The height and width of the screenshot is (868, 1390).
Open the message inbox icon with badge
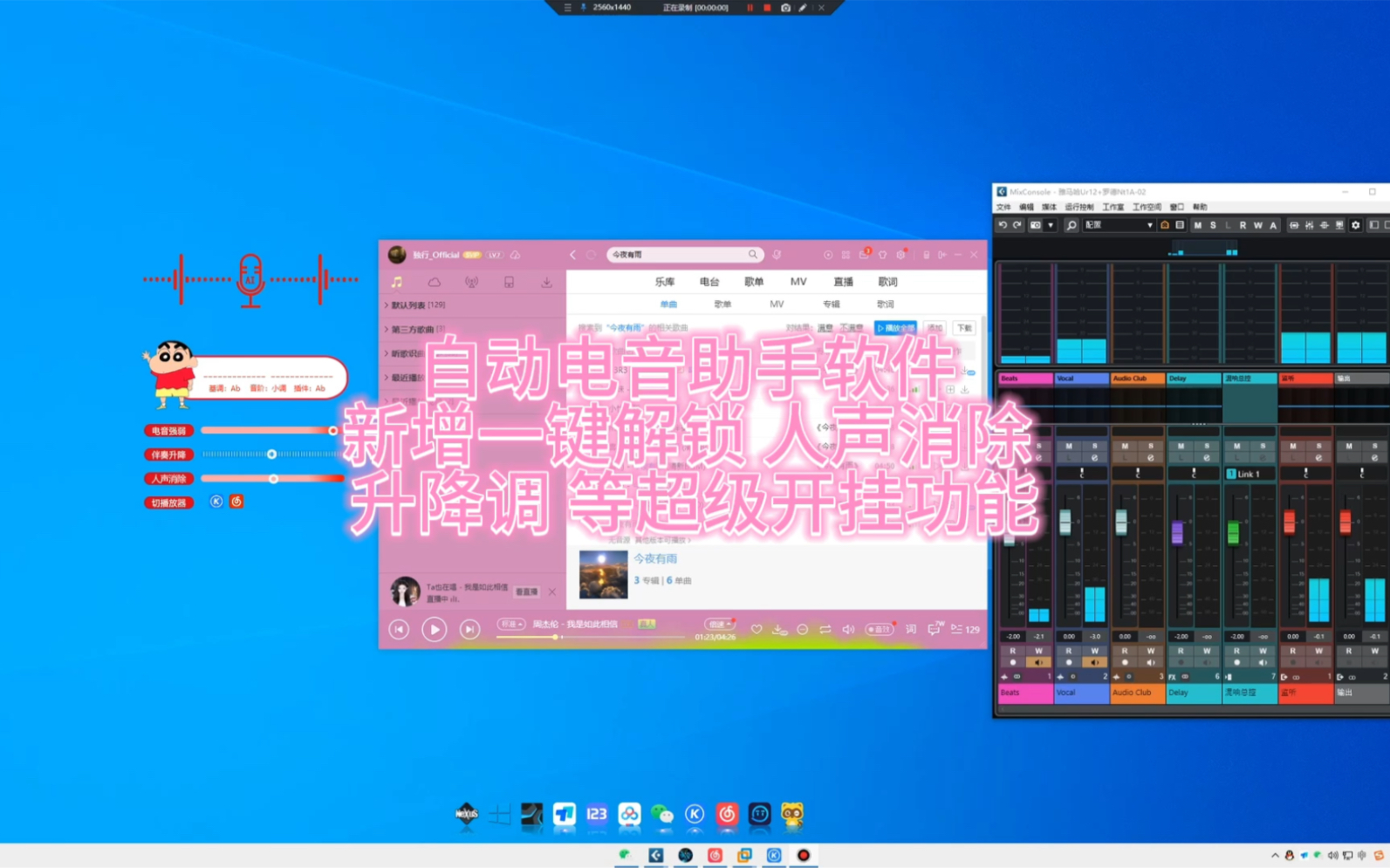[x=864, y=255]
